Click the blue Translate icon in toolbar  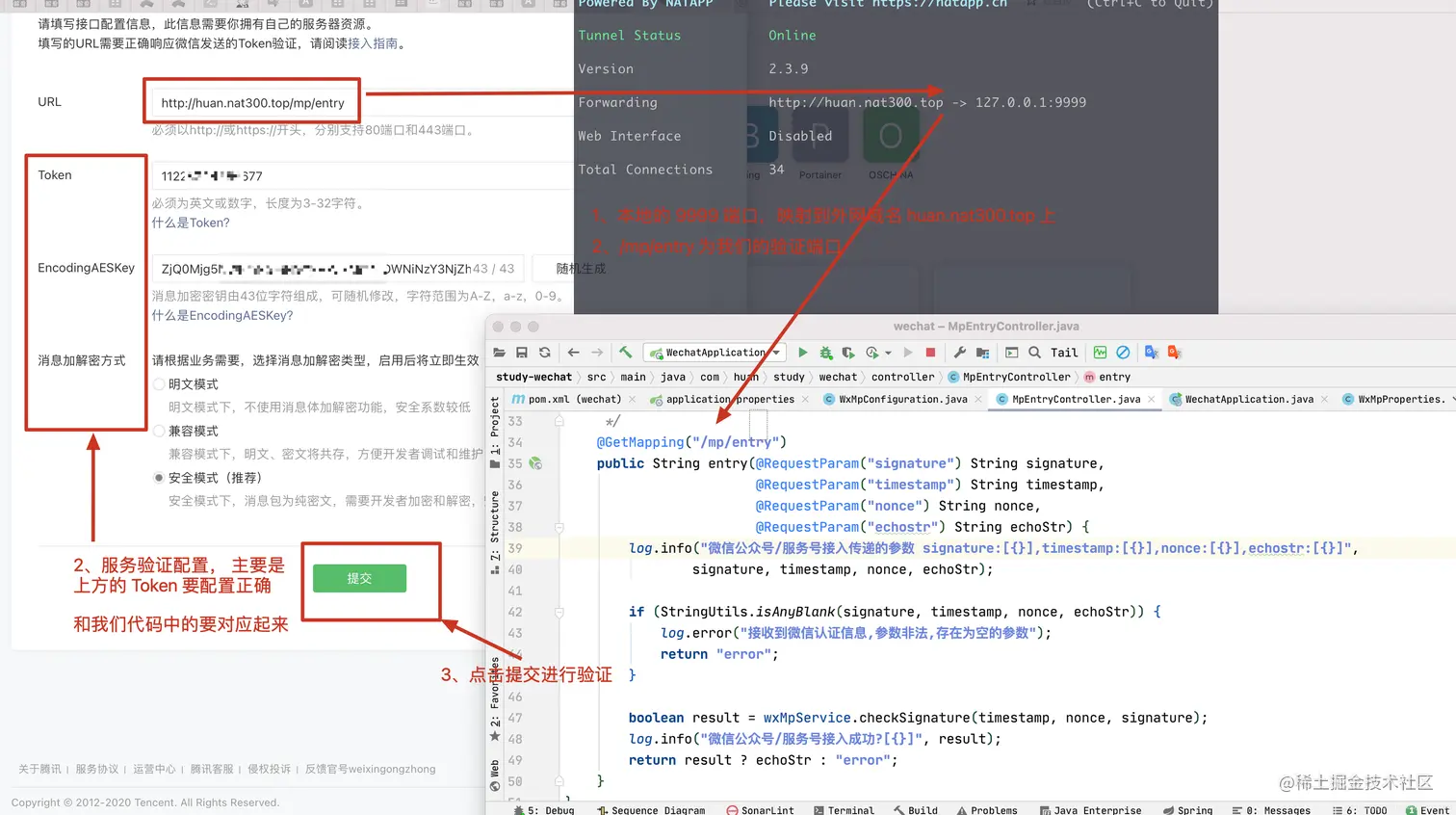tap(1152, 353)
